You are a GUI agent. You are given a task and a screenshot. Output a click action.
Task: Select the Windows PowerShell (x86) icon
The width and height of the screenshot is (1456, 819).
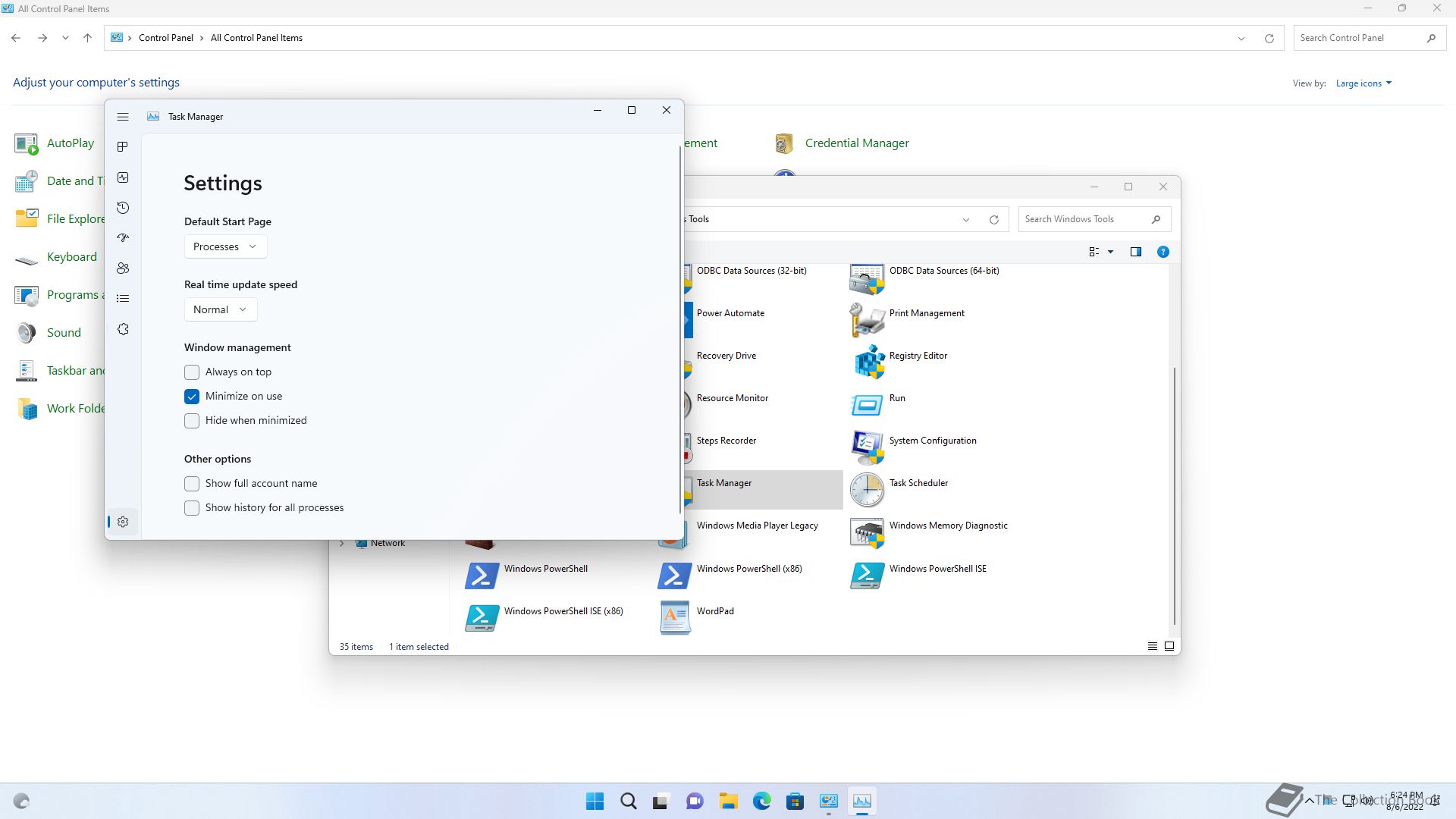pos(674,576)
